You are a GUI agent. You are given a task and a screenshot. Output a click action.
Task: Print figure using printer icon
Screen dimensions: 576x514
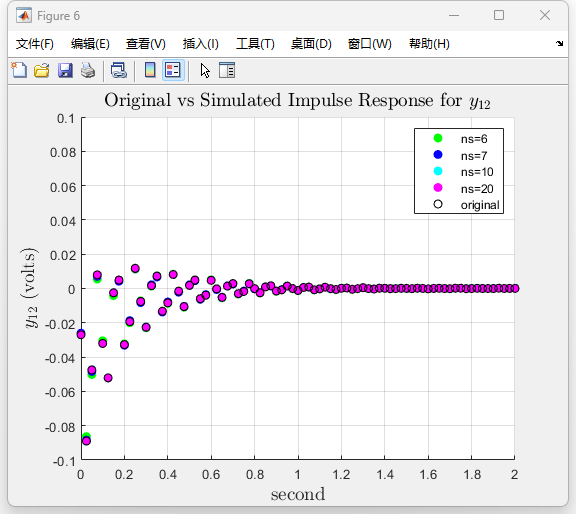tap(88, 70)
